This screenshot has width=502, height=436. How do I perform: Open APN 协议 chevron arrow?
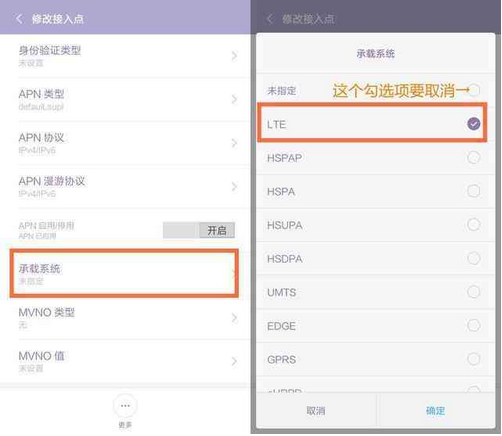(x=234, y=143)
